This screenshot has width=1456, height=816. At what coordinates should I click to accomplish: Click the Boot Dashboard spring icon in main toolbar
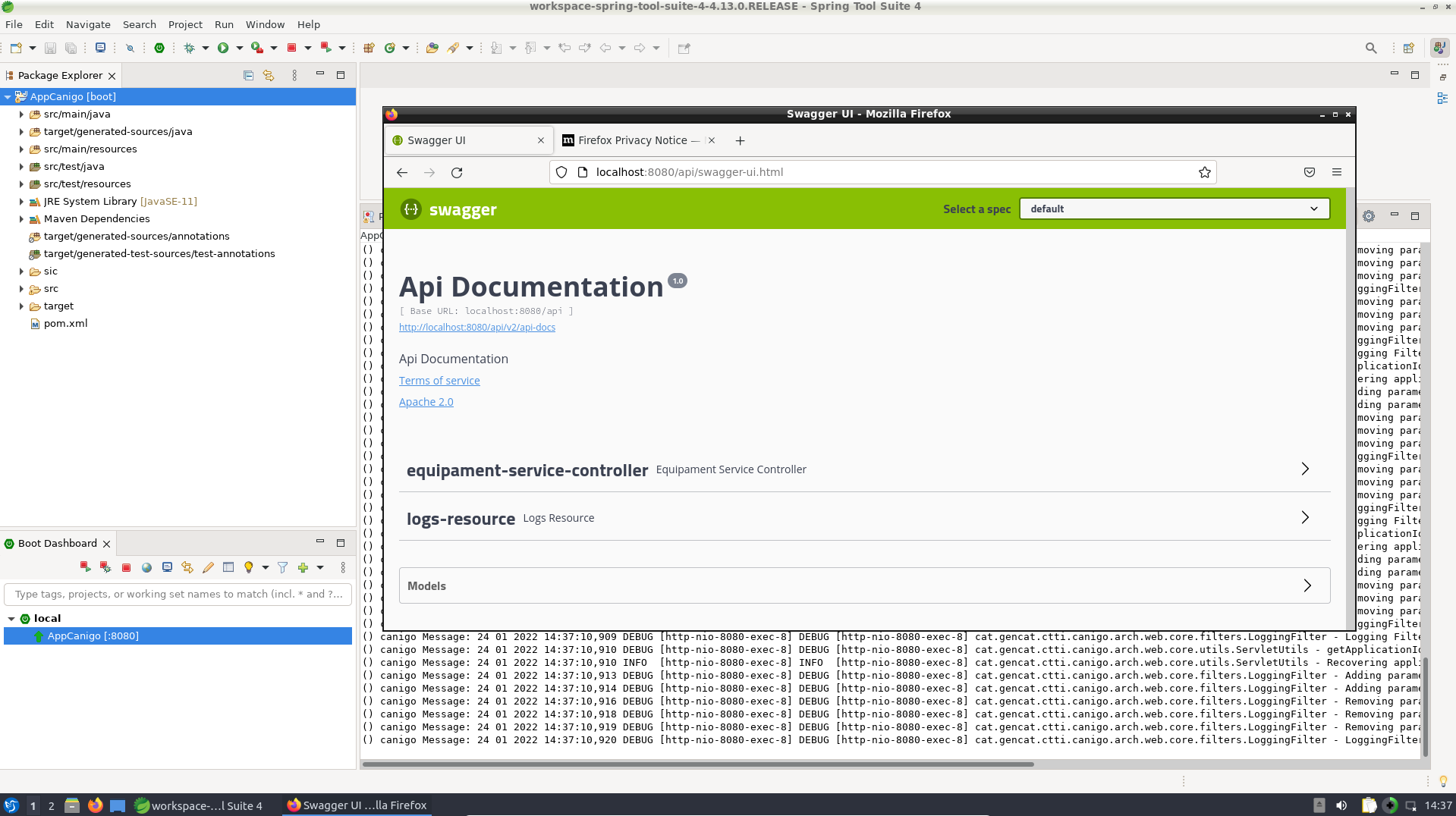(159, 48)
